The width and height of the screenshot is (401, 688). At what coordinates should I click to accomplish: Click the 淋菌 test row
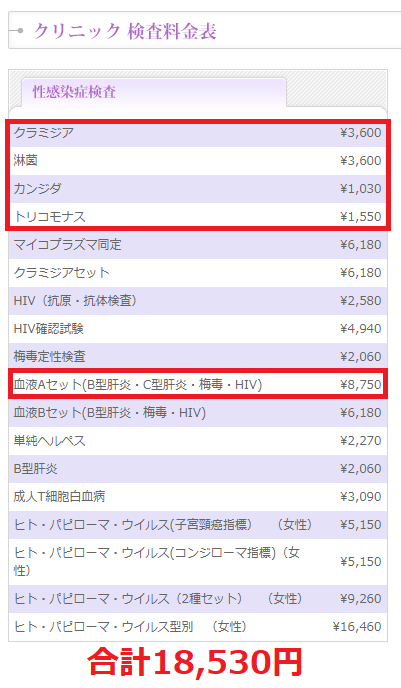198,161
